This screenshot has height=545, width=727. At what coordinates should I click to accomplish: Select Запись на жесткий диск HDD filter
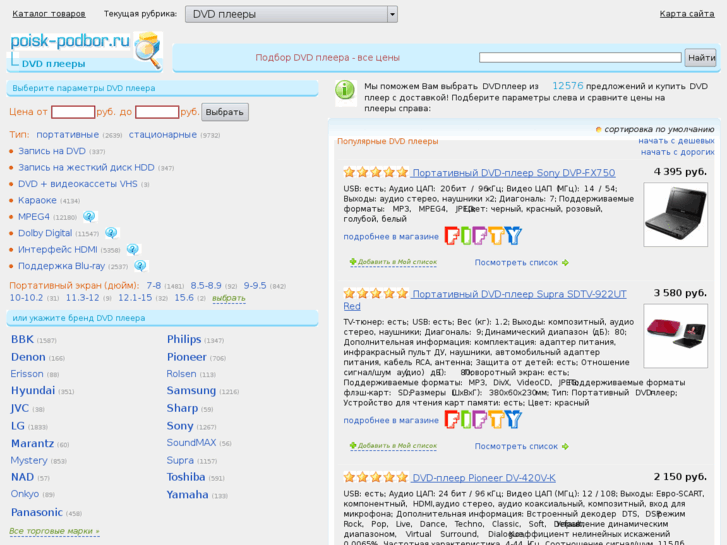tap(86, 167)
